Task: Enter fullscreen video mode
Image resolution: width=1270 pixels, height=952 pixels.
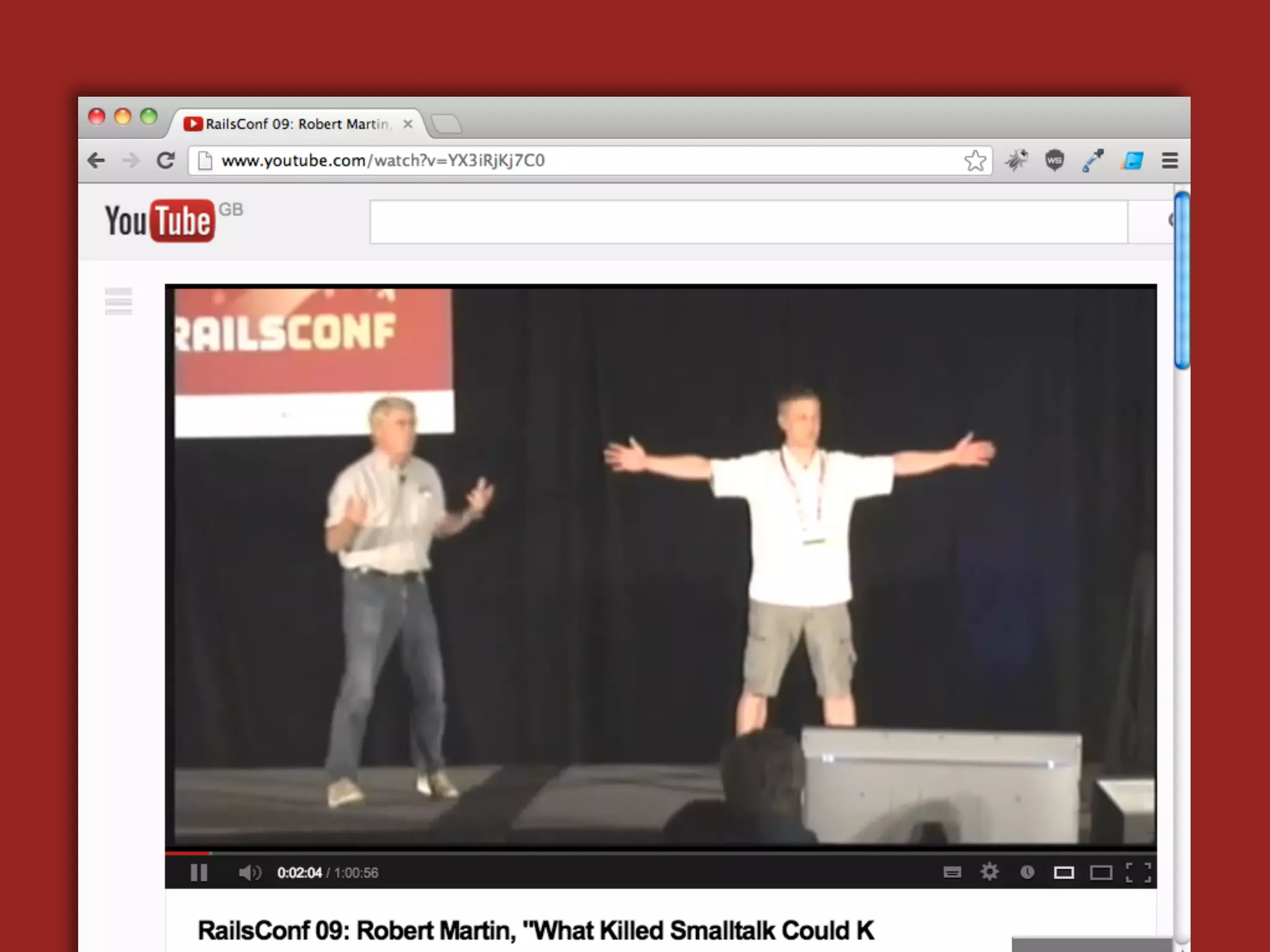Action: pos(1138,873)
